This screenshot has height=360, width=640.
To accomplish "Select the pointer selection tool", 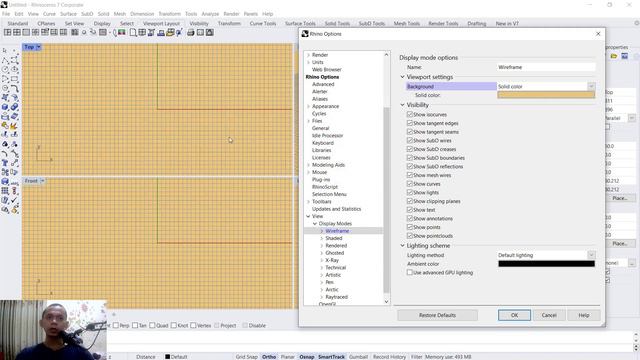I will 5,50.
